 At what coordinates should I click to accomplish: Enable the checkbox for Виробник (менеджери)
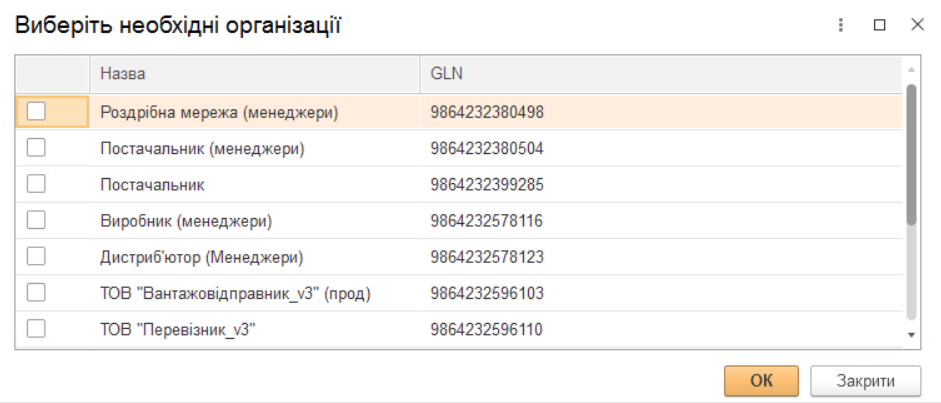pos(36,220)
